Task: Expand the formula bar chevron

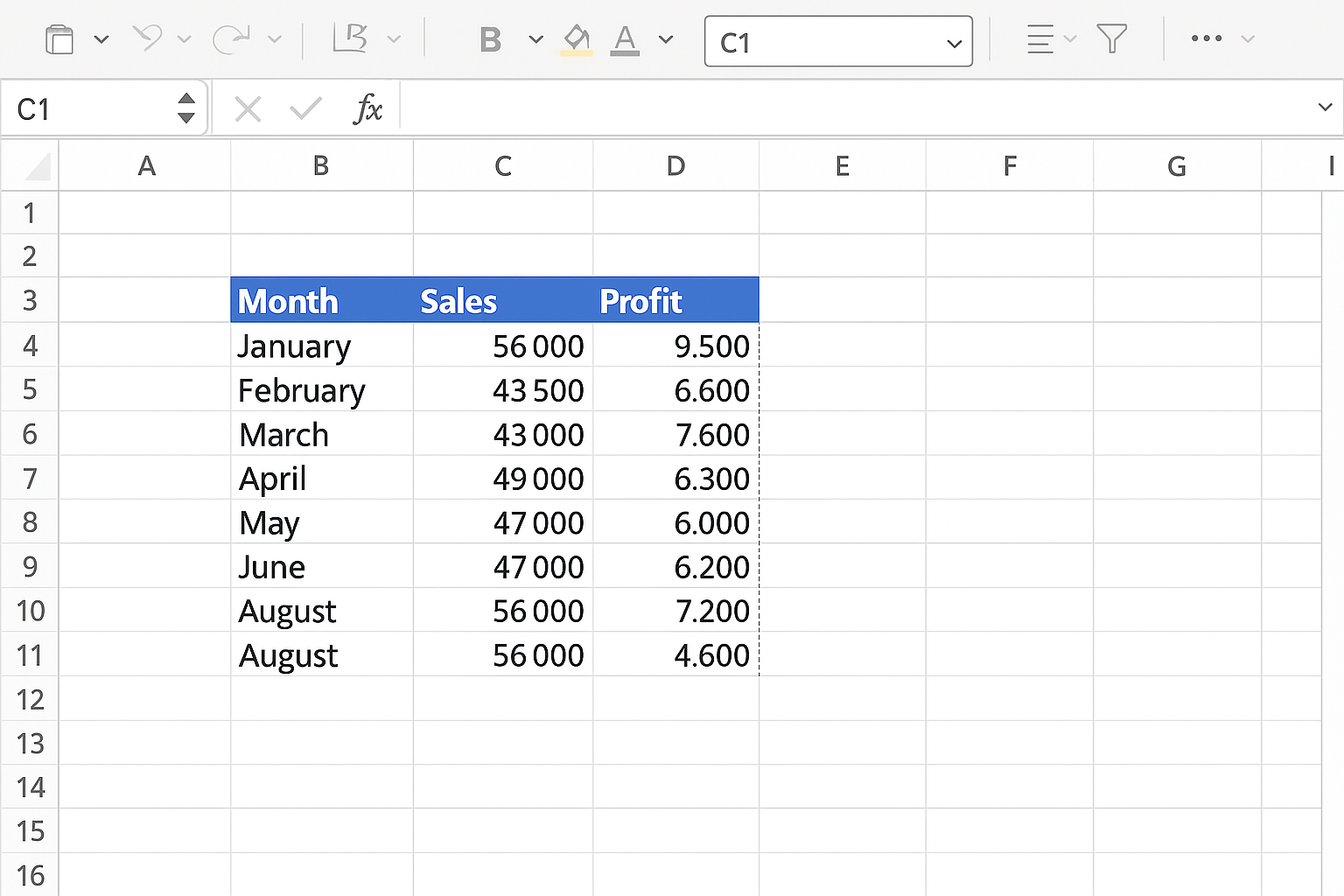Action: [1325, 108]
